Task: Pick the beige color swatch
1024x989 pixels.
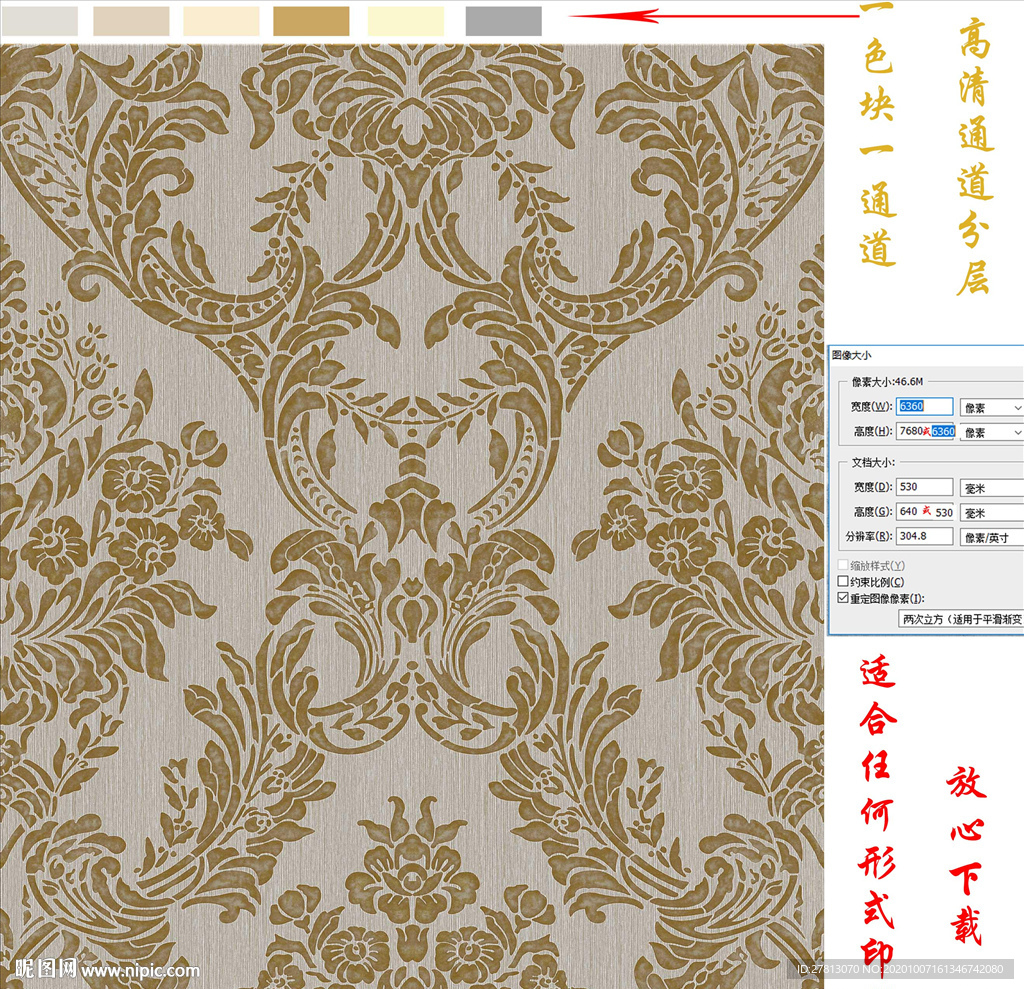Action: [131, 21]
